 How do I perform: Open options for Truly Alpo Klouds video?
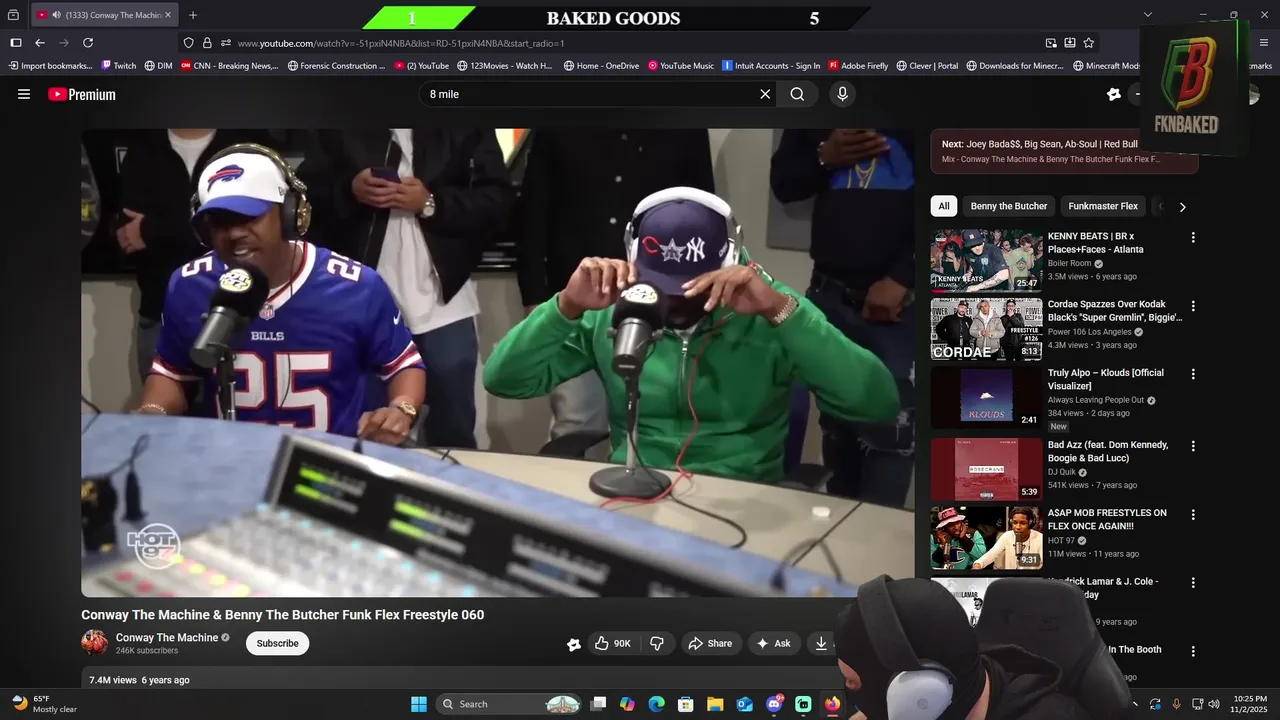click(1192, 373)
